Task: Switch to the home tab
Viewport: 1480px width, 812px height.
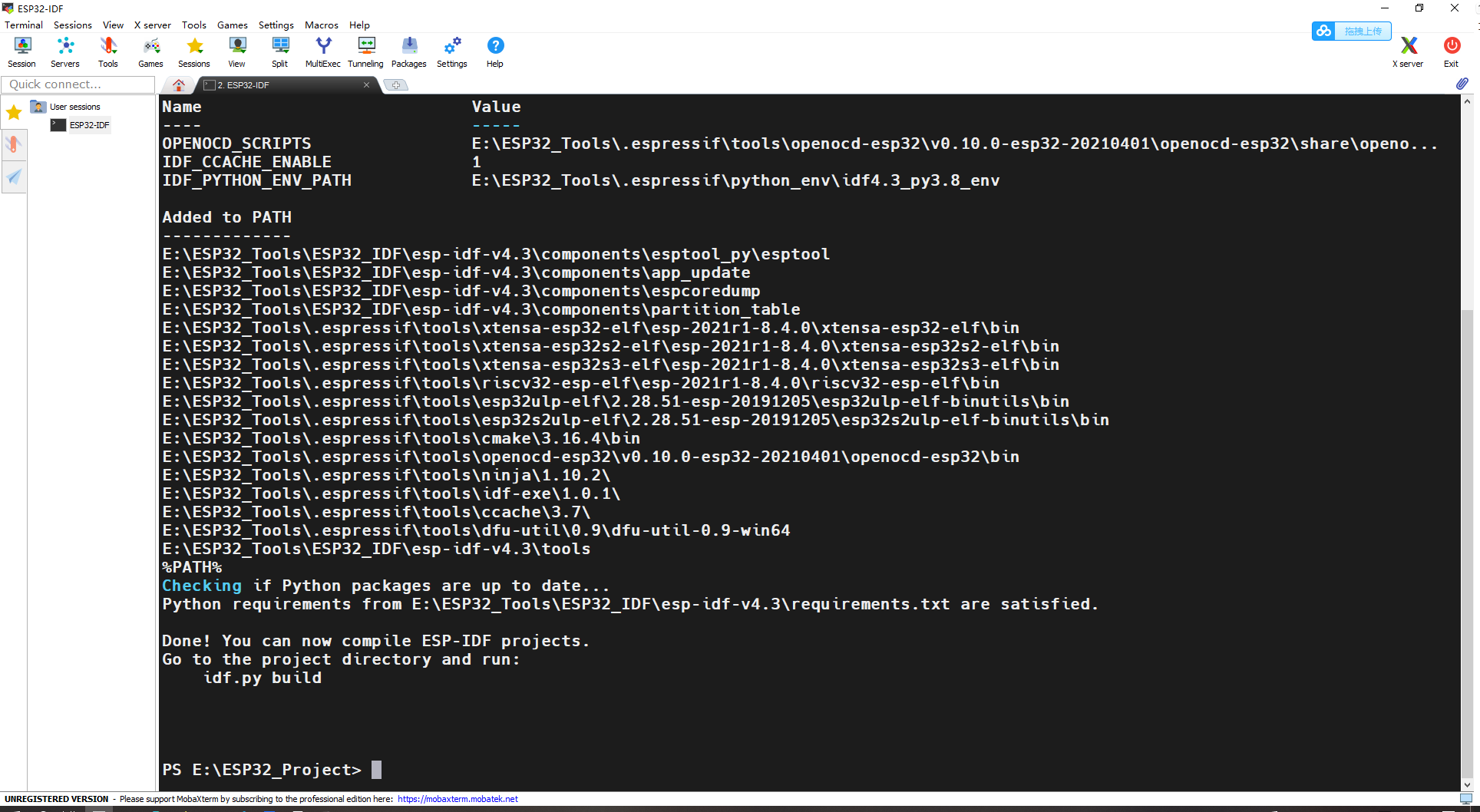Action: [x=178, y=84]
